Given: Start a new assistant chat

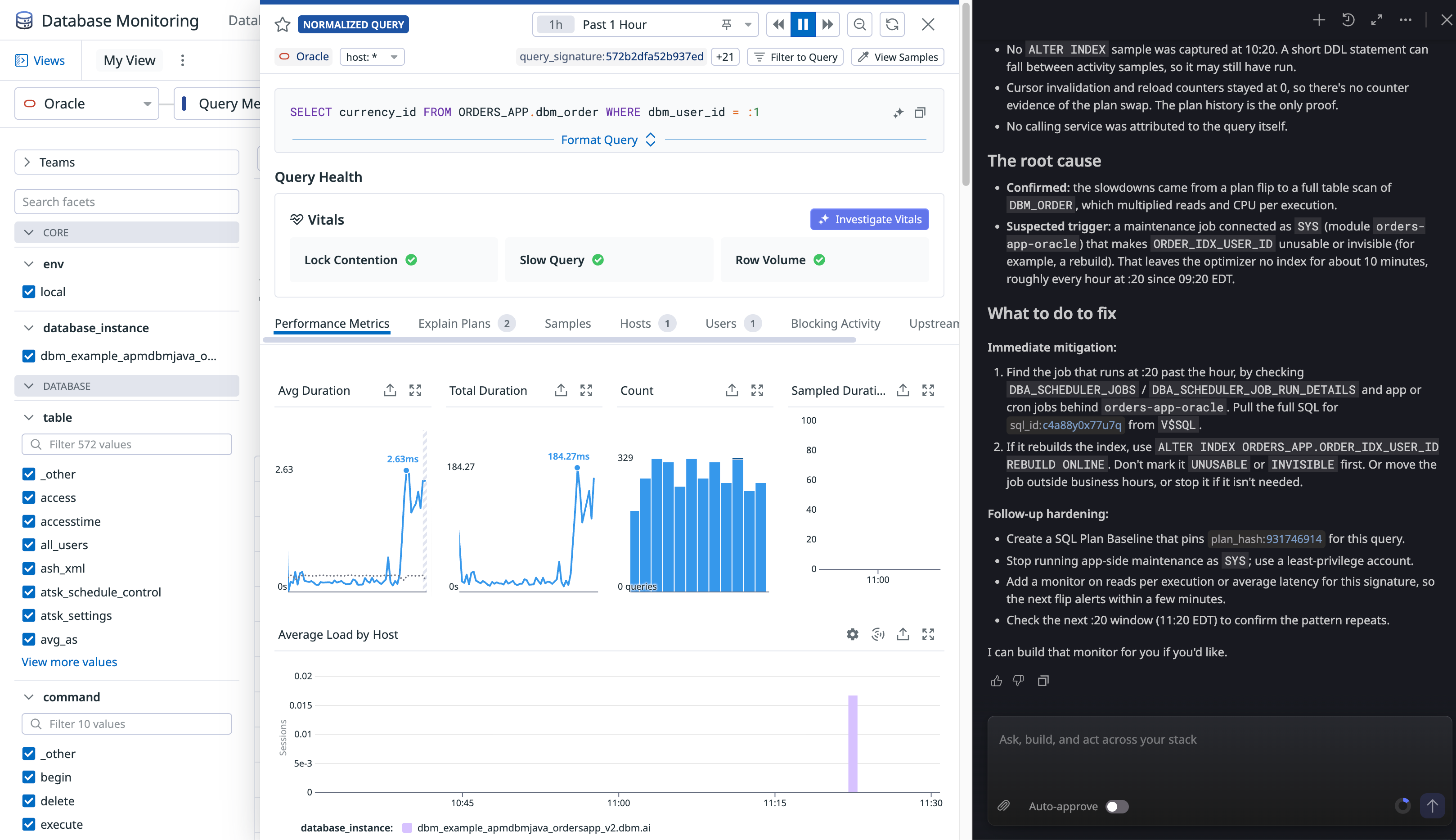Looking at the screenshot, I should tap(1319, 20).
